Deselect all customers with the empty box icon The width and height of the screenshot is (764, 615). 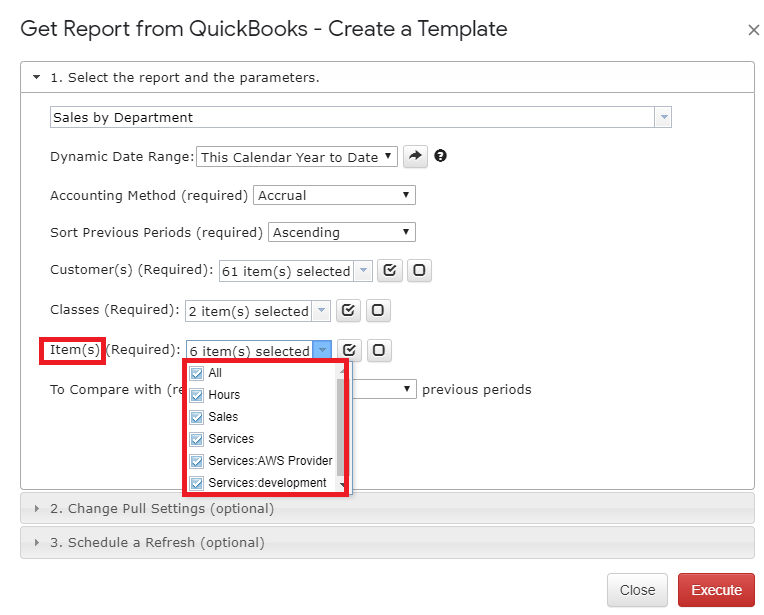pos(419,270)
